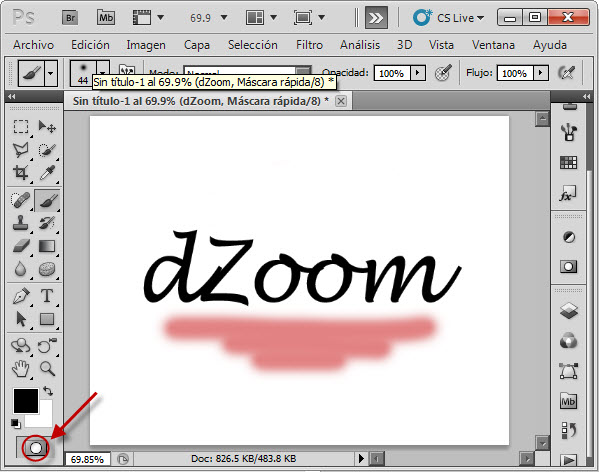Toggle Quick Mask mode button
The image size is (599, 472).
coord(36,447)
